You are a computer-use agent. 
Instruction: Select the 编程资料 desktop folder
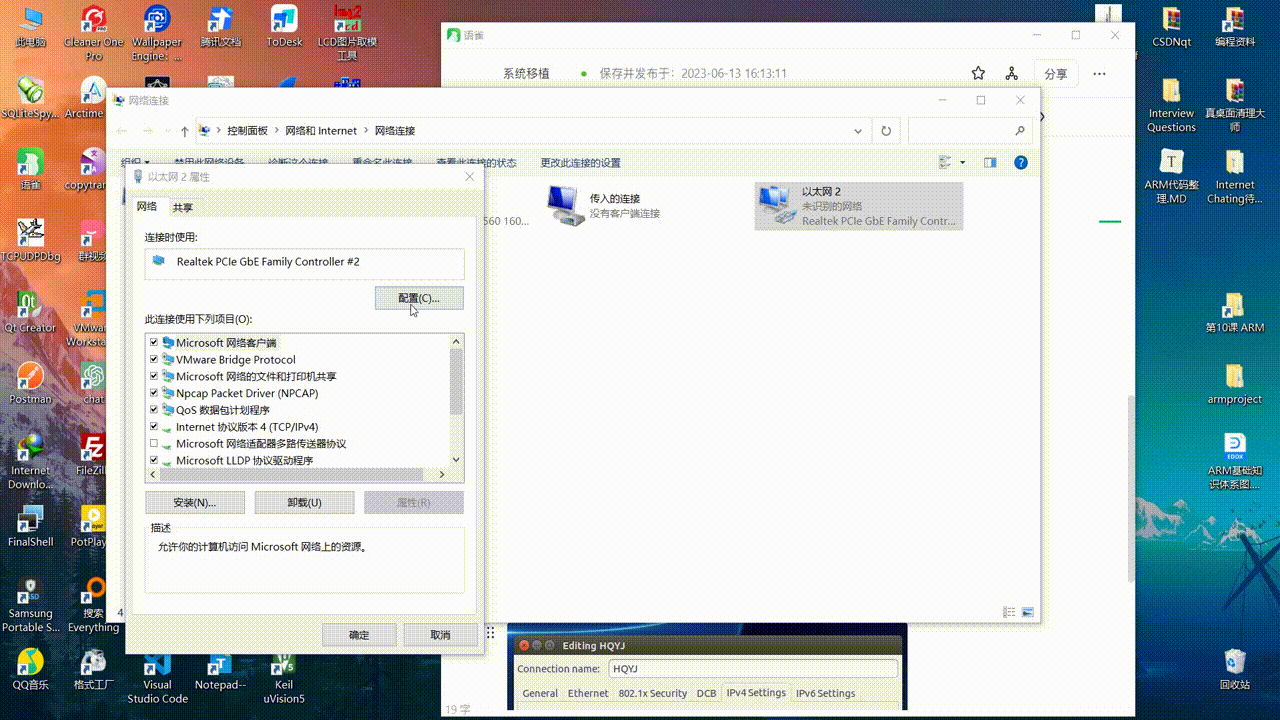pyautogui.click(x=1235, y=27)
